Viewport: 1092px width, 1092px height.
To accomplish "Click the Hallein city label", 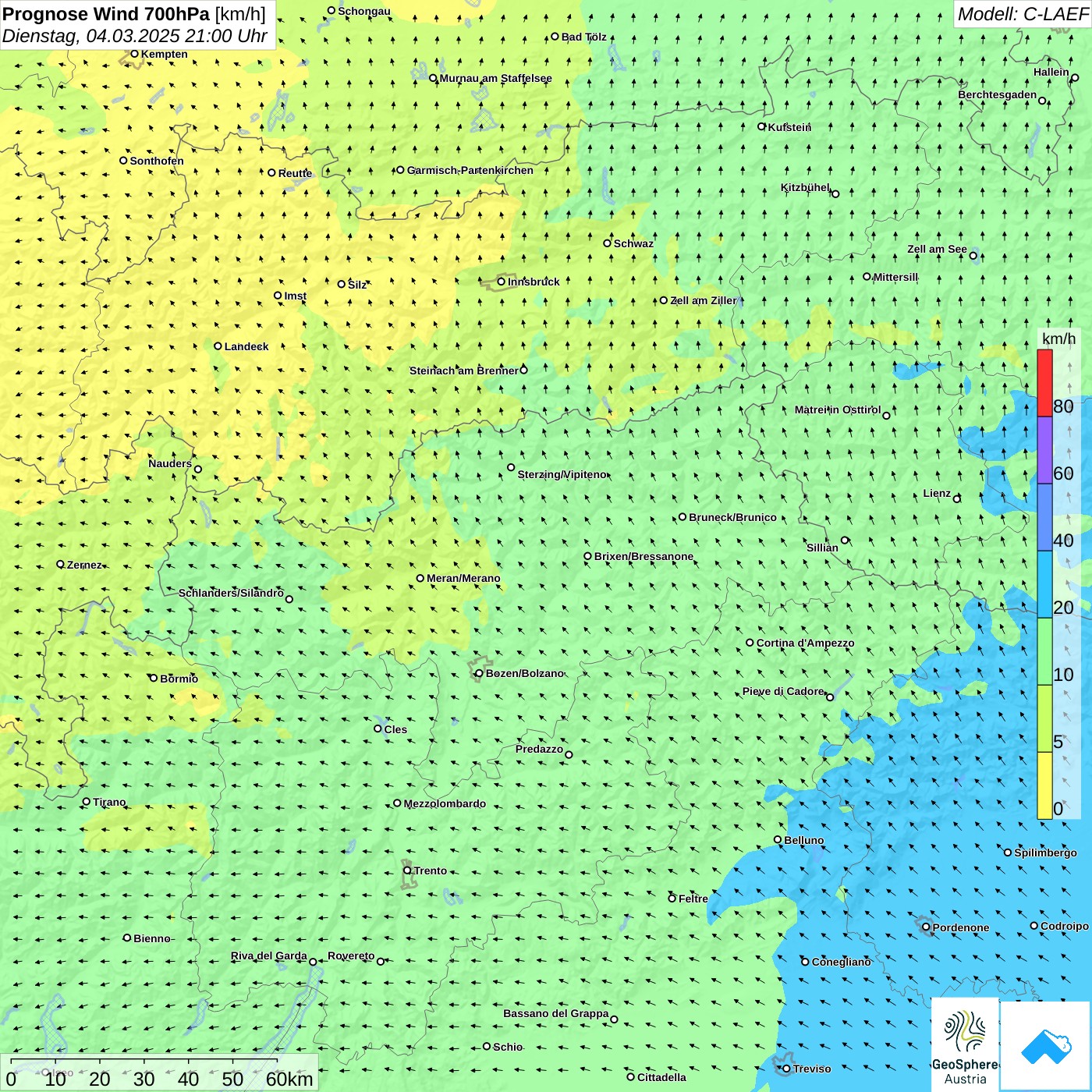I will [x=1051, y=72].
